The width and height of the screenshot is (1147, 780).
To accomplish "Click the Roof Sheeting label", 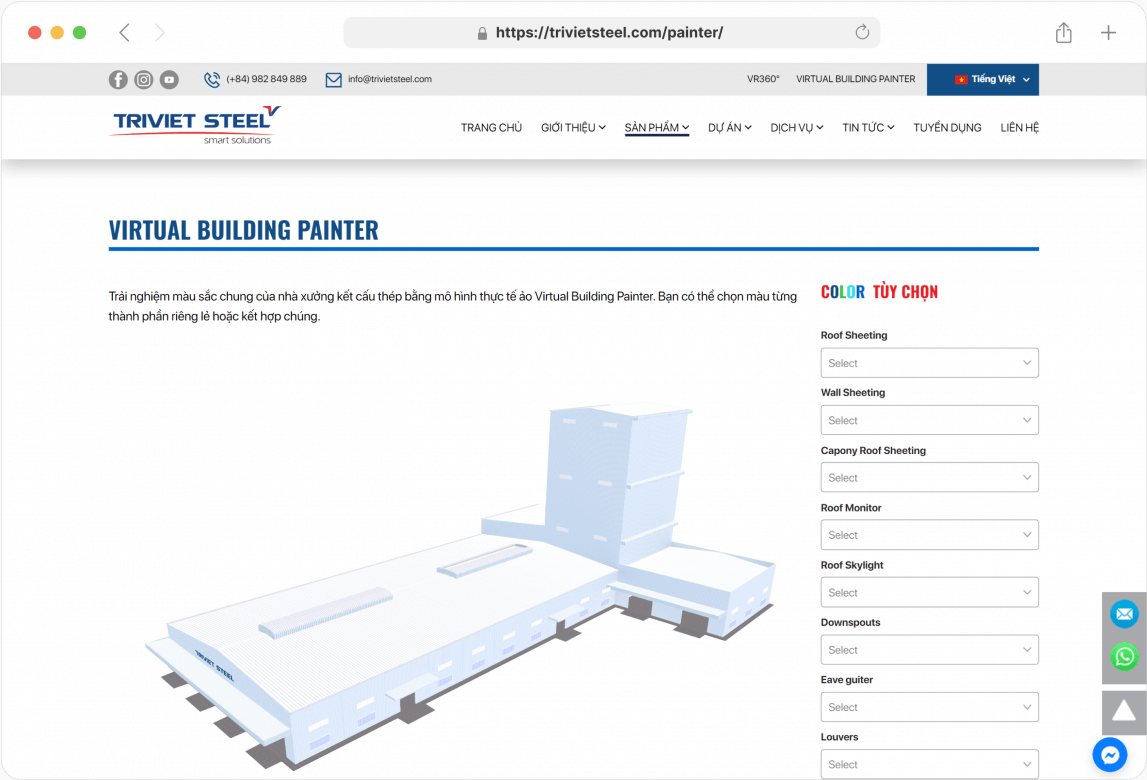I will pyautogui.click(x=854, y=335).
